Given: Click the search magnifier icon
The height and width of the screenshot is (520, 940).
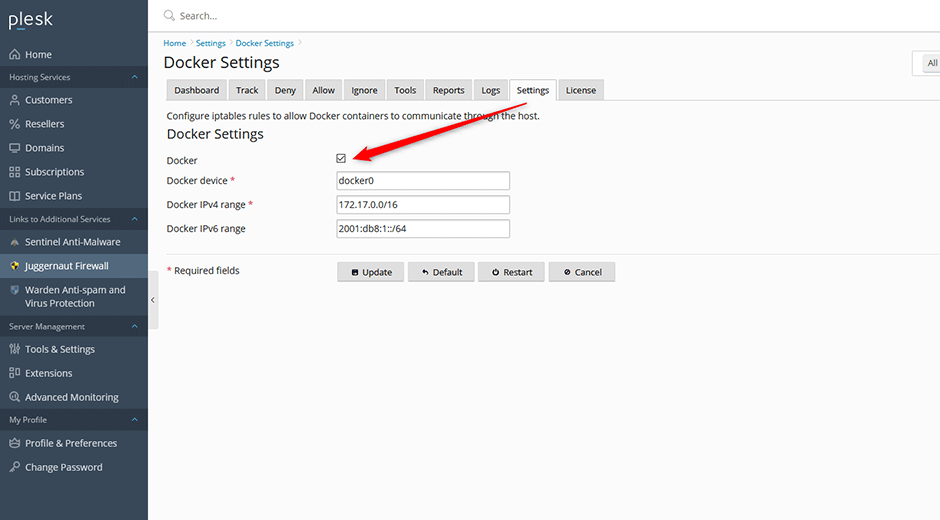Looking at the screenshot, I should click(x=169, y=16).
